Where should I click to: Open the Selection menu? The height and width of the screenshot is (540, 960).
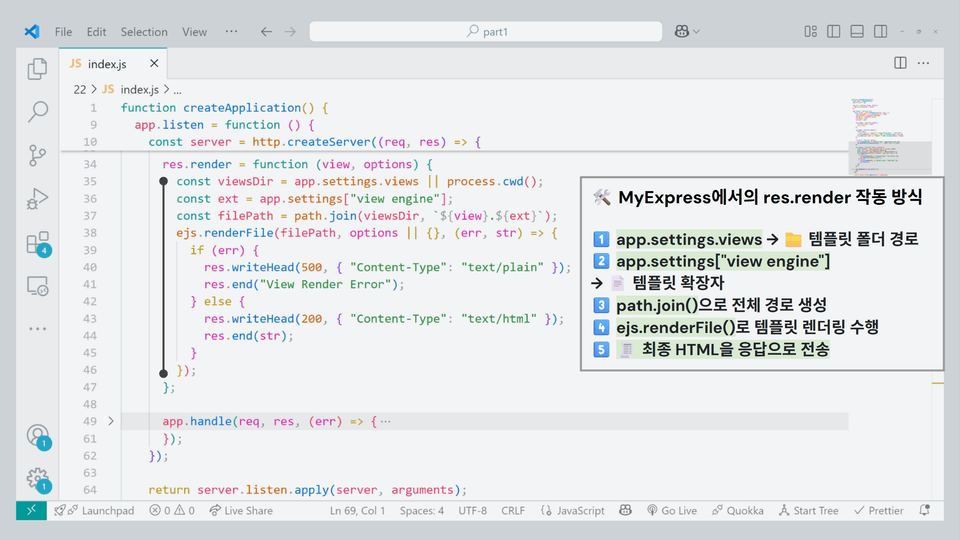[x=144, y=32]
